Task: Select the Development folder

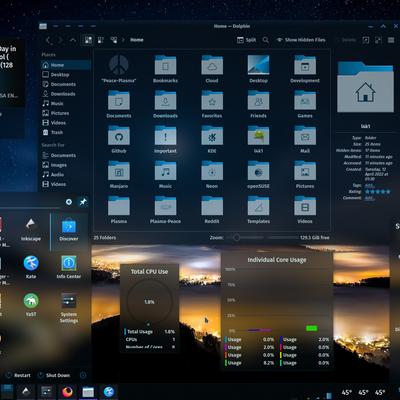Action: pyautogui.click(x=305, y=69)
